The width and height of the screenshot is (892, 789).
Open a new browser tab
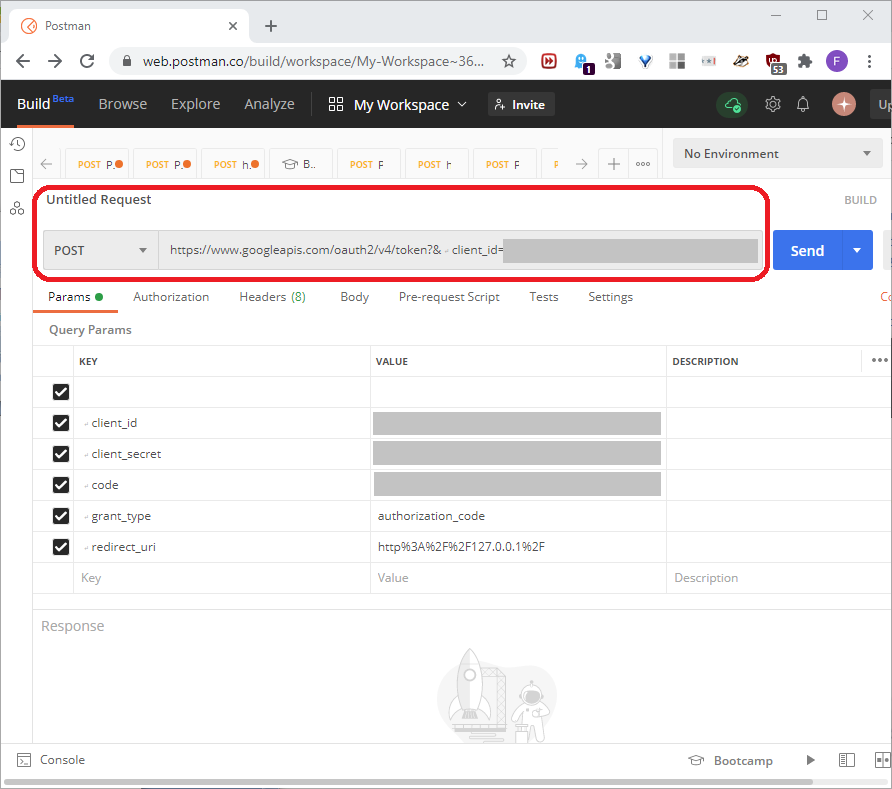point(271,26)
